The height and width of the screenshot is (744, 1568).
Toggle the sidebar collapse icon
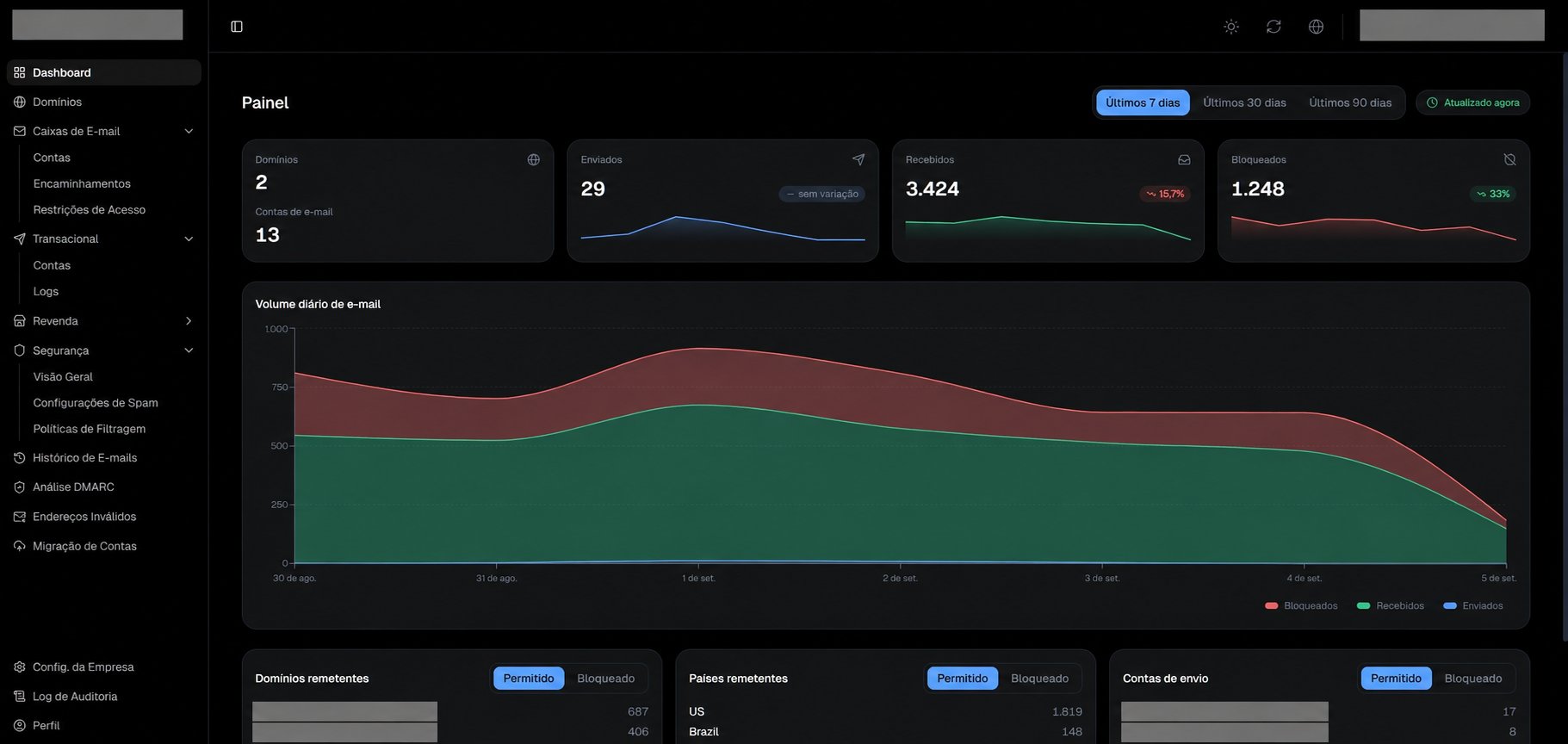(x=237, y=27)
